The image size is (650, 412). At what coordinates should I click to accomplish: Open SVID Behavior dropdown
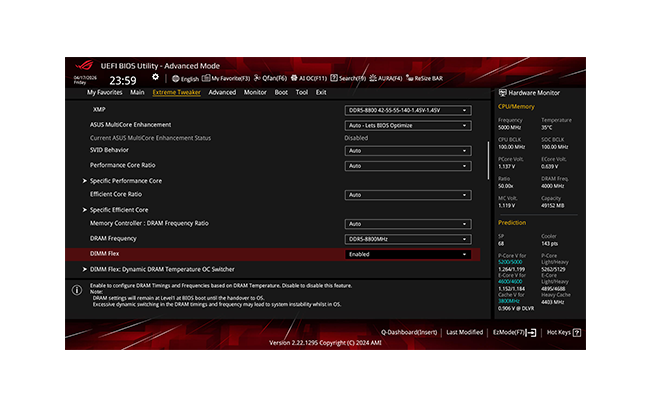point(408,151)
